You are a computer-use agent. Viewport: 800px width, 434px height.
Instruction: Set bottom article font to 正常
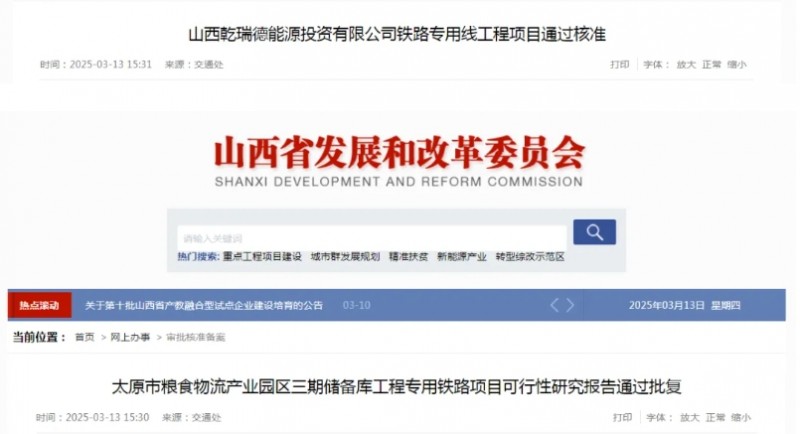tap(715, 417)
